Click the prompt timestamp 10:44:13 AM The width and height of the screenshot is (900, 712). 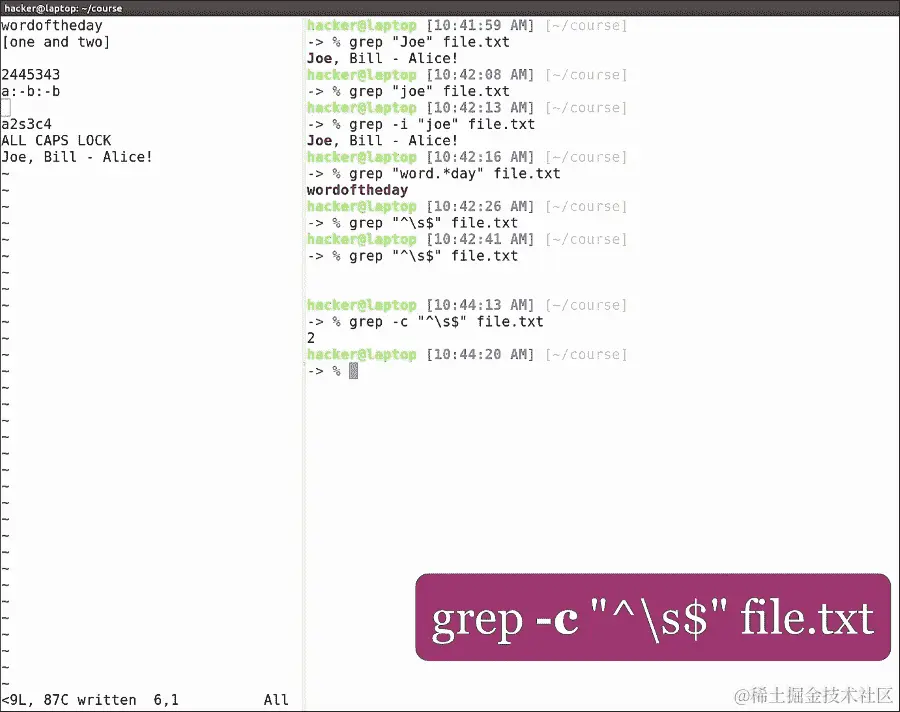pos(480,305)
